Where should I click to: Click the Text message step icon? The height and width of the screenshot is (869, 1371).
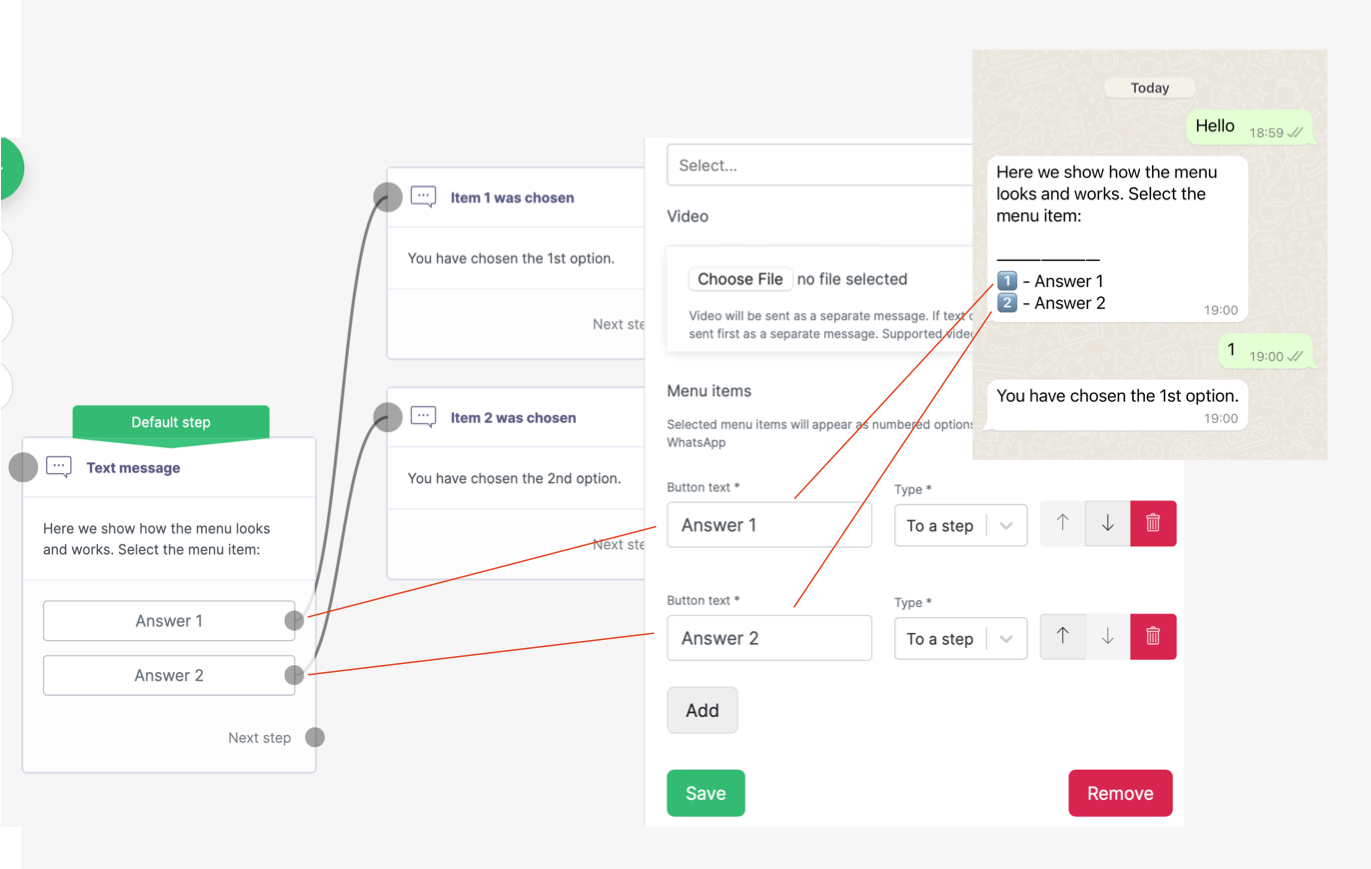coord(59,467)
